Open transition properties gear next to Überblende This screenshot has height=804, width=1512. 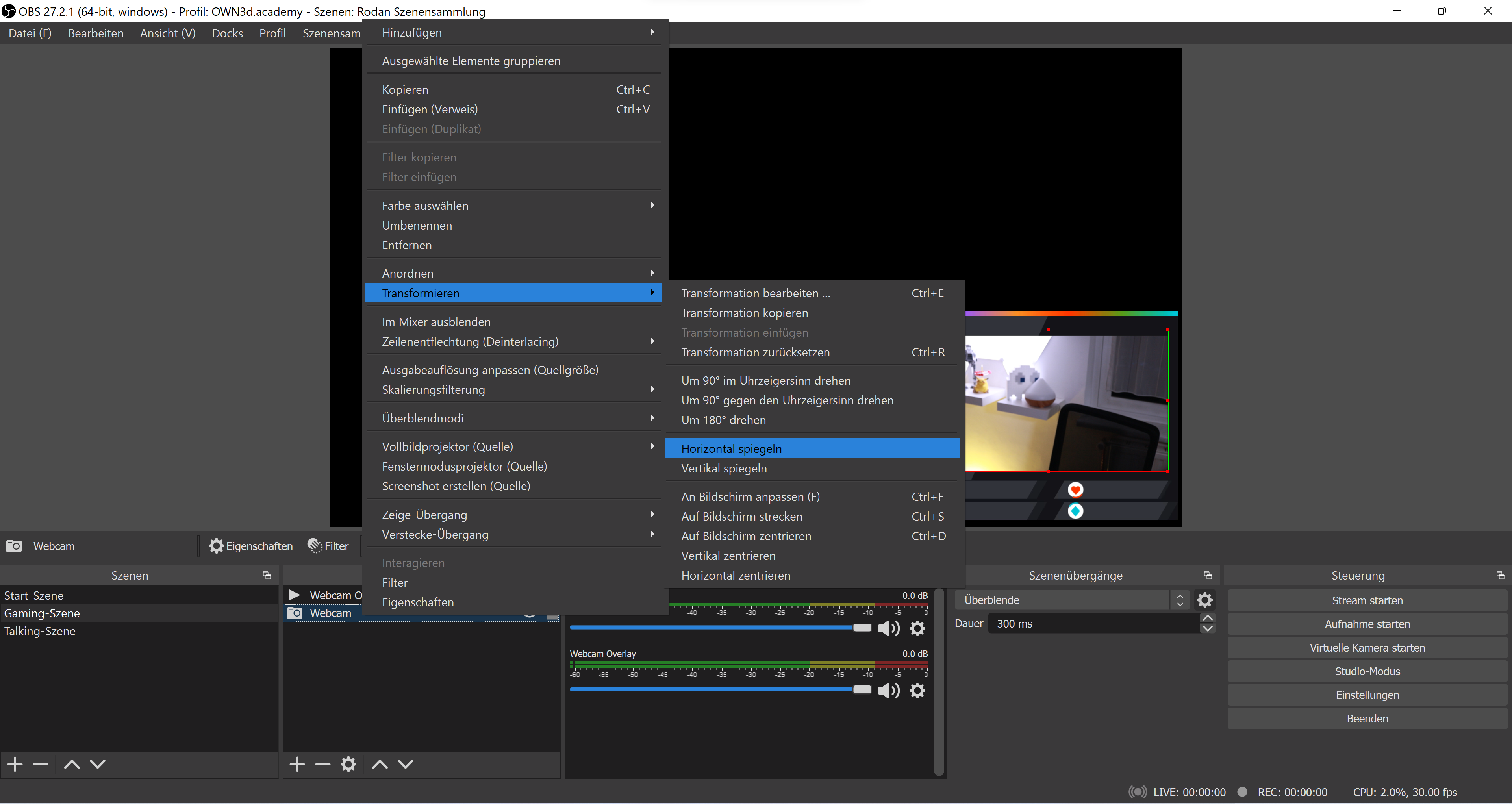pos(1204,600)
